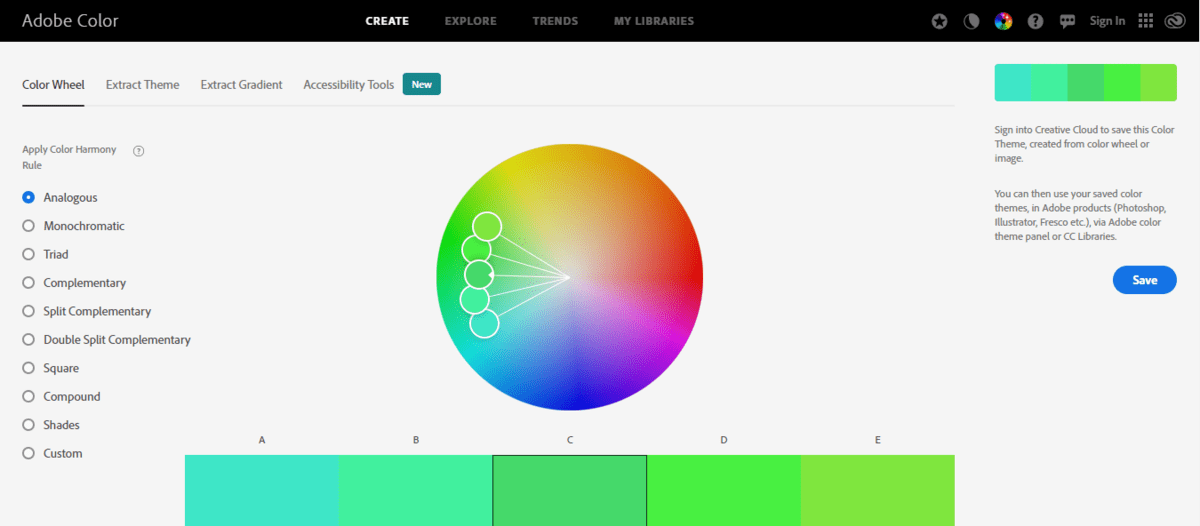The width and height of the screenshot is (1200, 526).
Task: Click the topmost color wheel handle
Action: [487, 226]
